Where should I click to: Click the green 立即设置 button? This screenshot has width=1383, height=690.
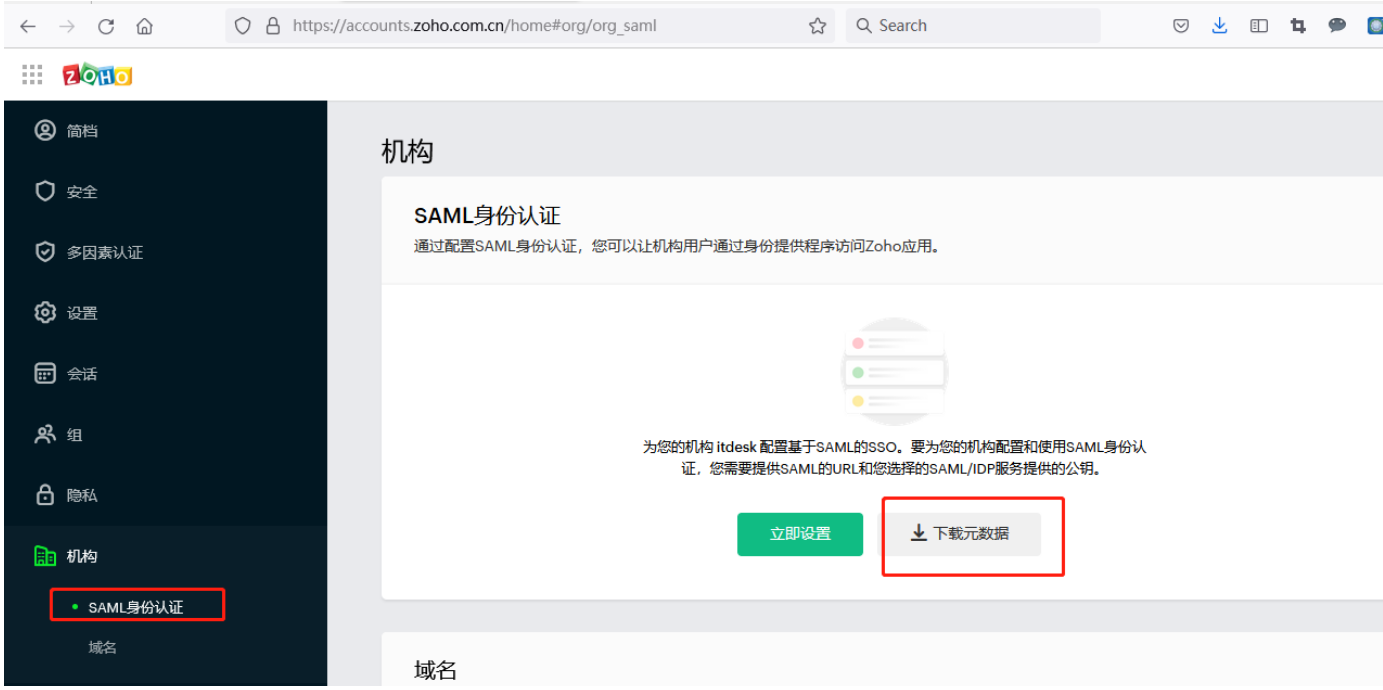click(800, 534)
